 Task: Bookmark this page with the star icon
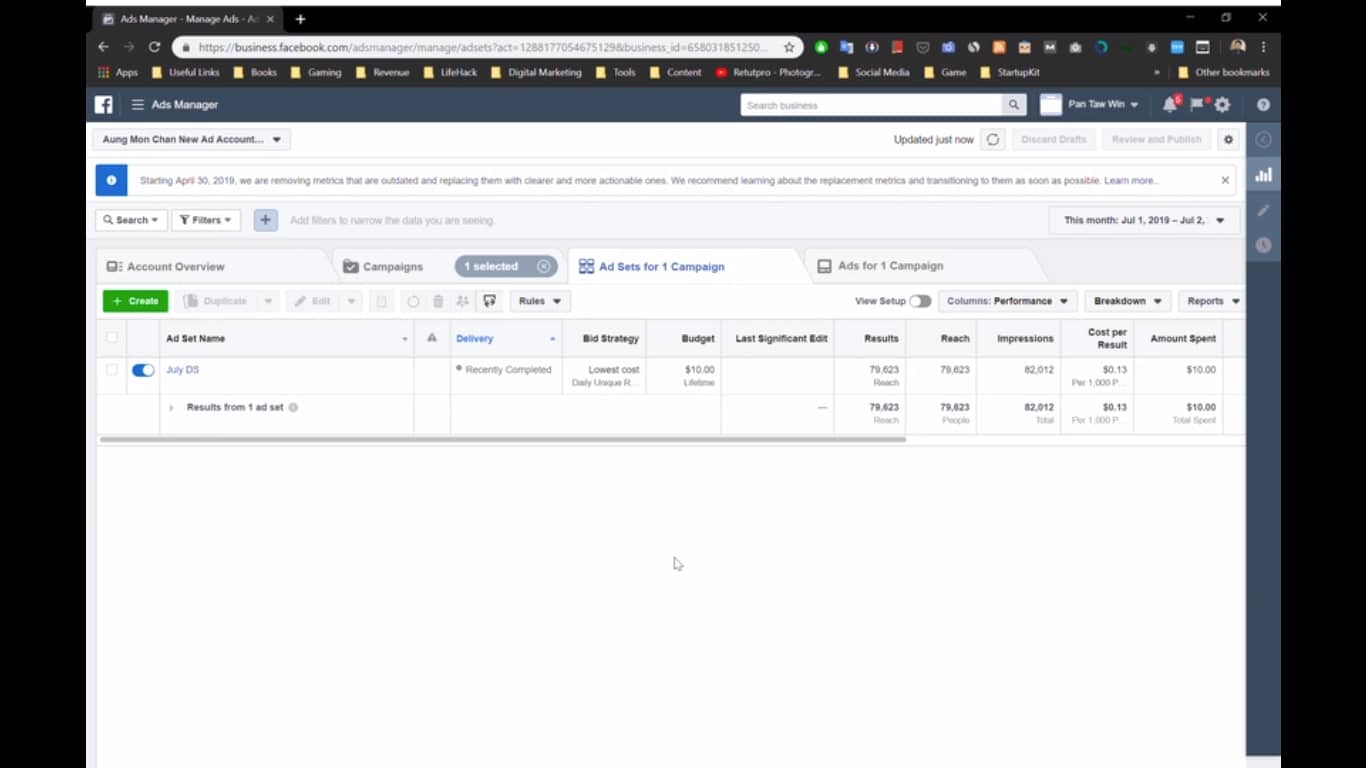coord(789,47)
